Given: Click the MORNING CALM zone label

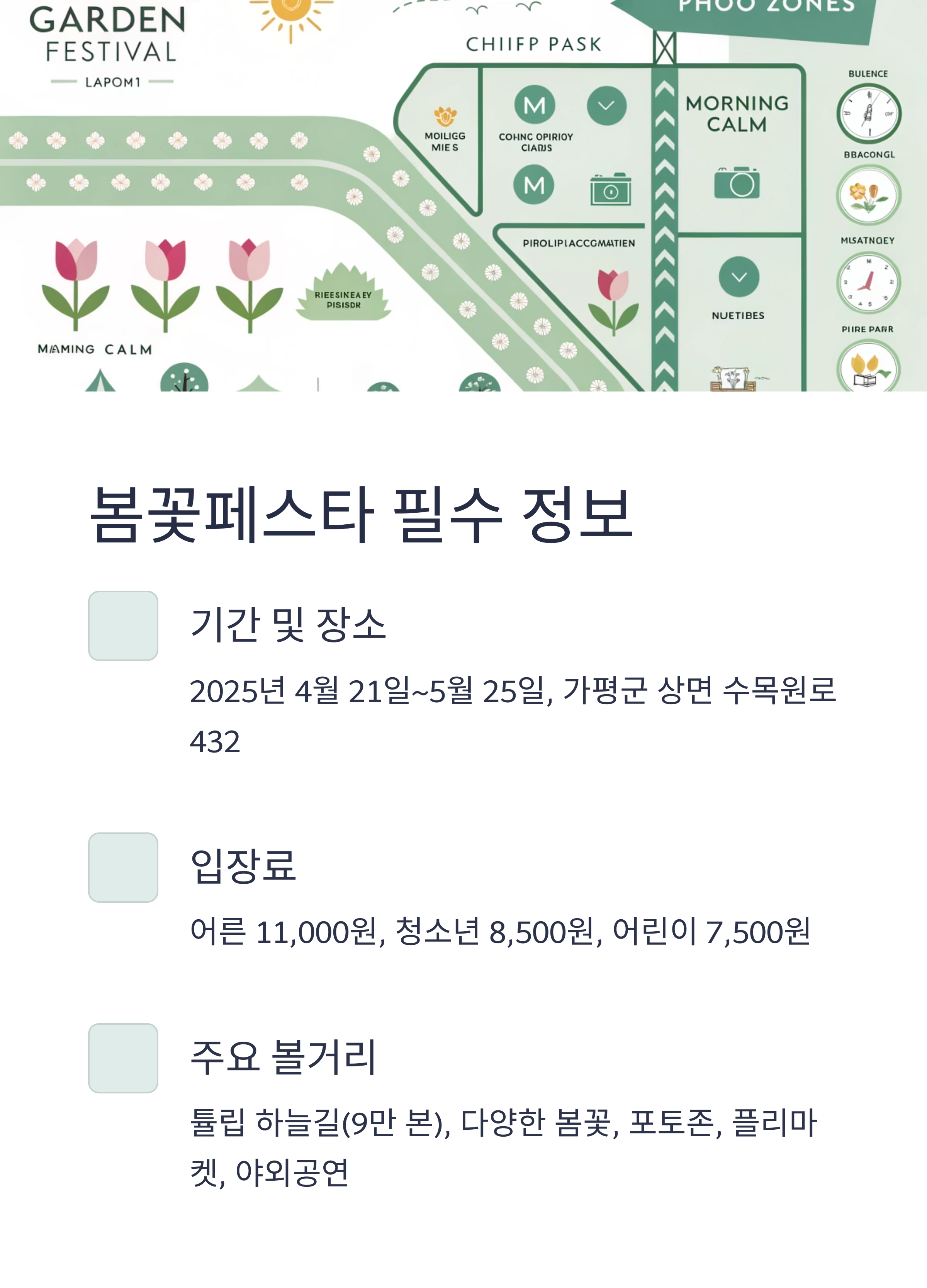Looking at the screenshot, I should [737, 114].
